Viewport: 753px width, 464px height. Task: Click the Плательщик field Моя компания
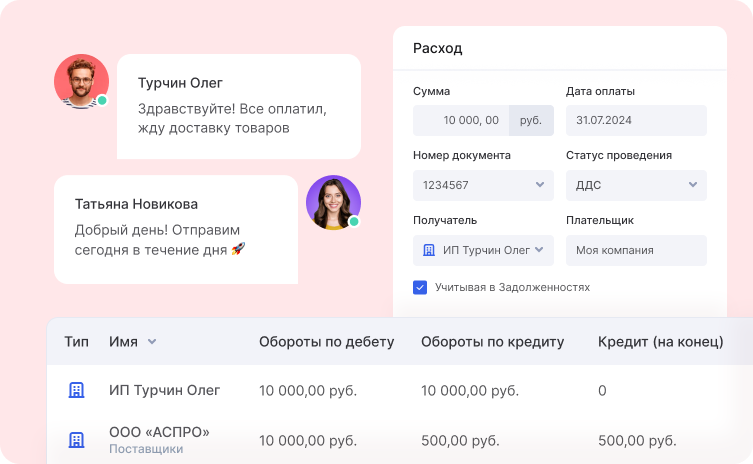[636, 250]
